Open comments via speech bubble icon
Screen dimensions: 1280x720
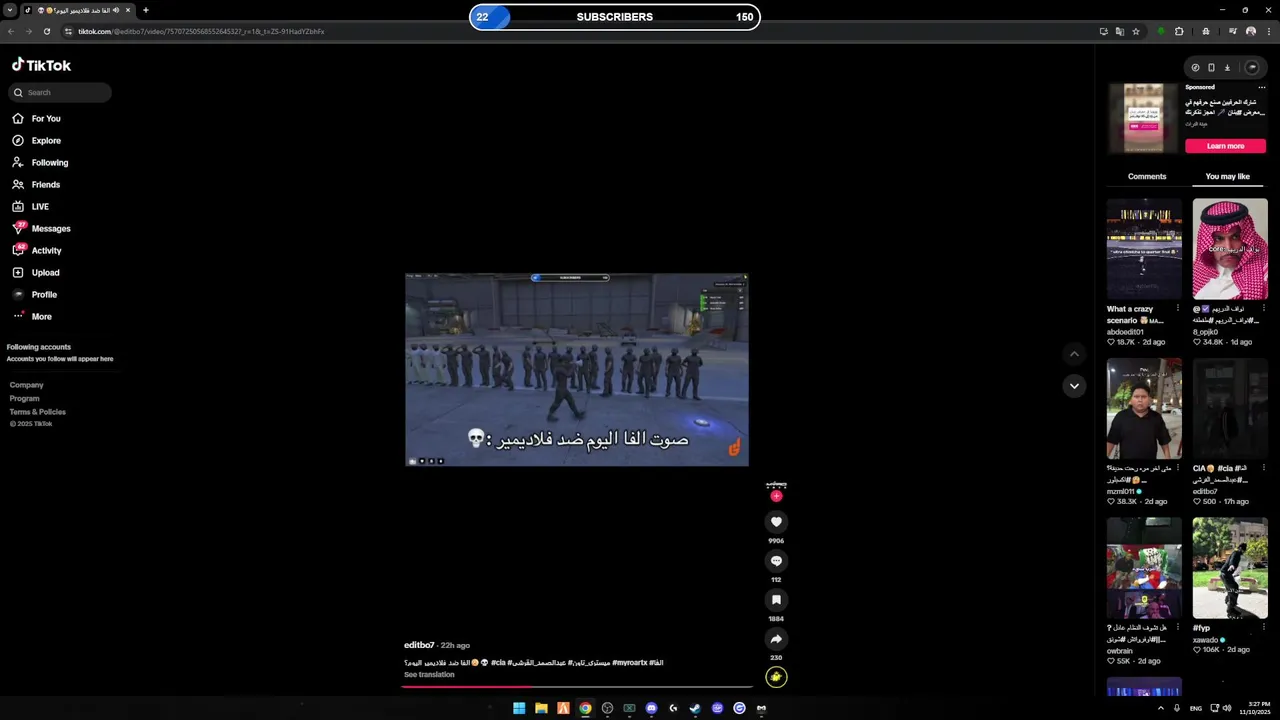coord(776,561)
